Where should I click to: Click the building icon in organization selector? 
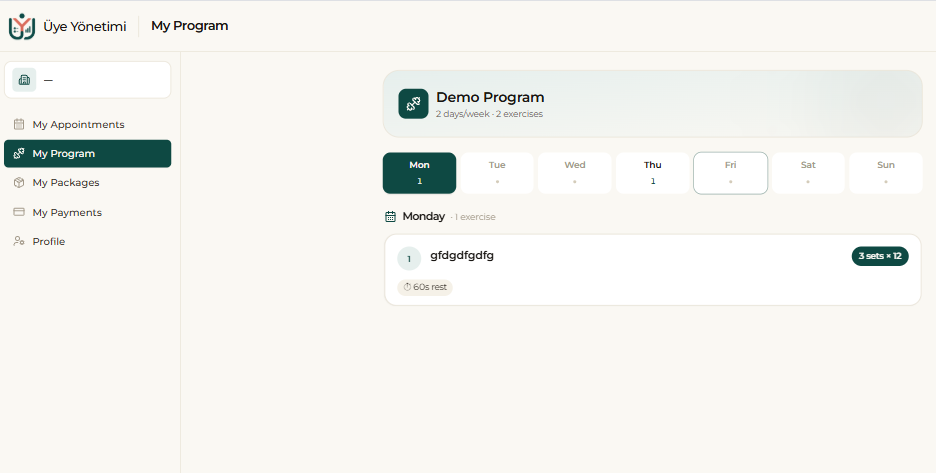point(24,80)
